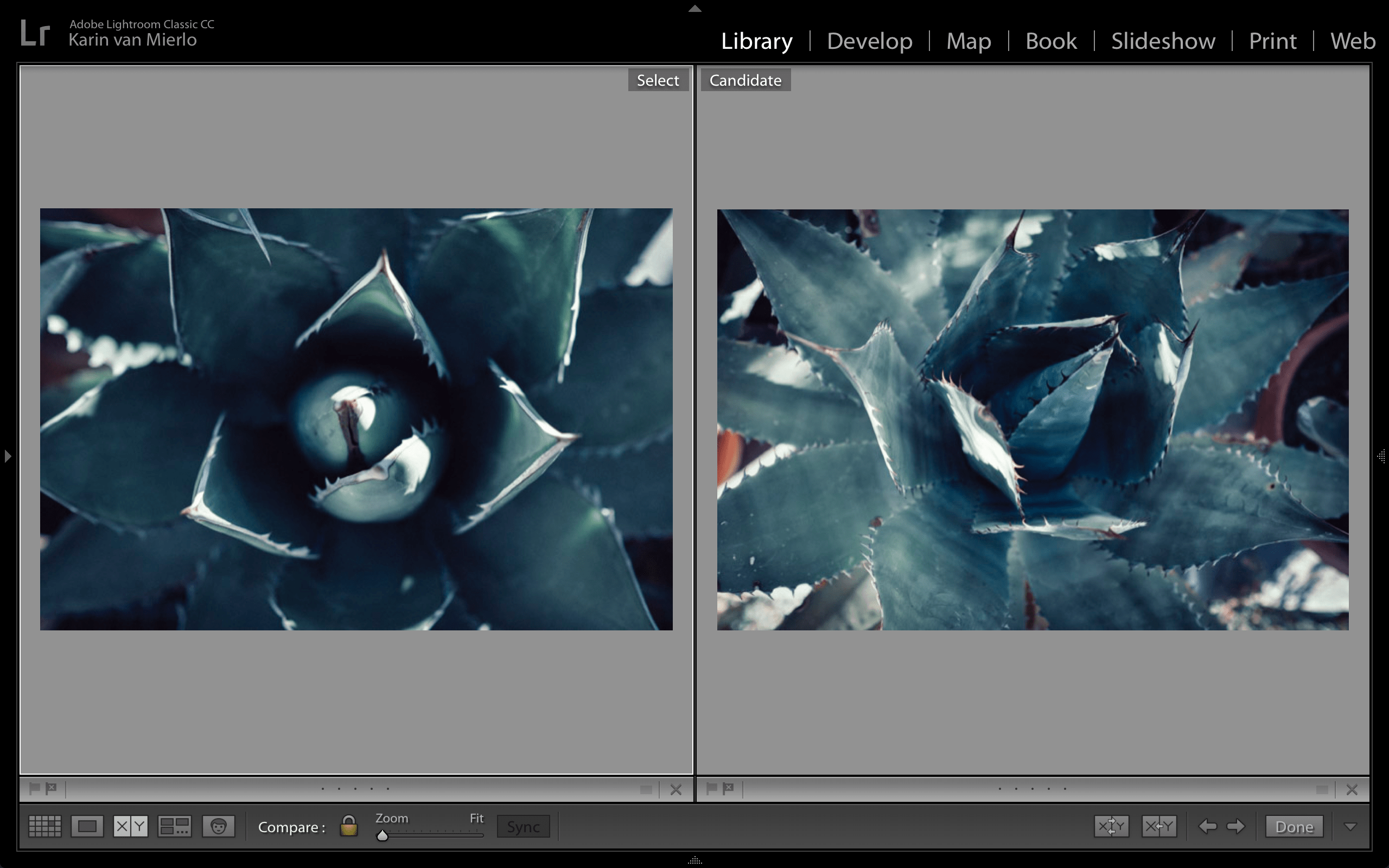Click the Fit zoom label
The image size is (1389, 868).
(x=476, y=818)
